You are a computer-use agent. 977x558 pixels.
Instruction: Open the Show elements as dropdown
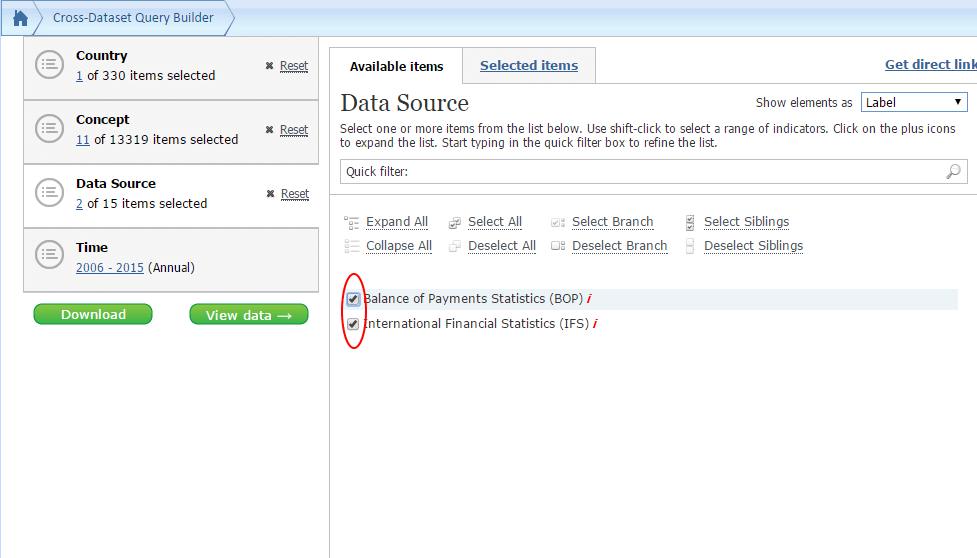[x=913, y=102]
